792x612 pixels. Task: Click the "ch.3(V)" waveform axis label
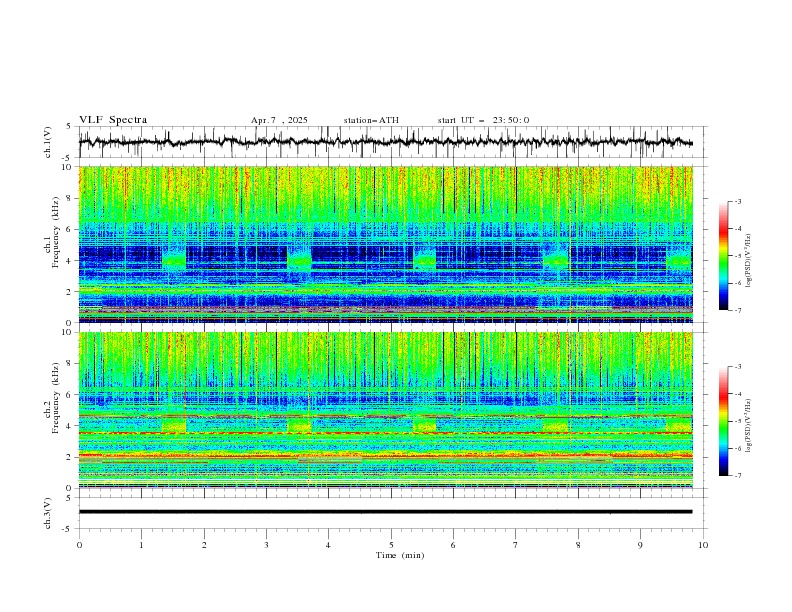click(48, 513)
